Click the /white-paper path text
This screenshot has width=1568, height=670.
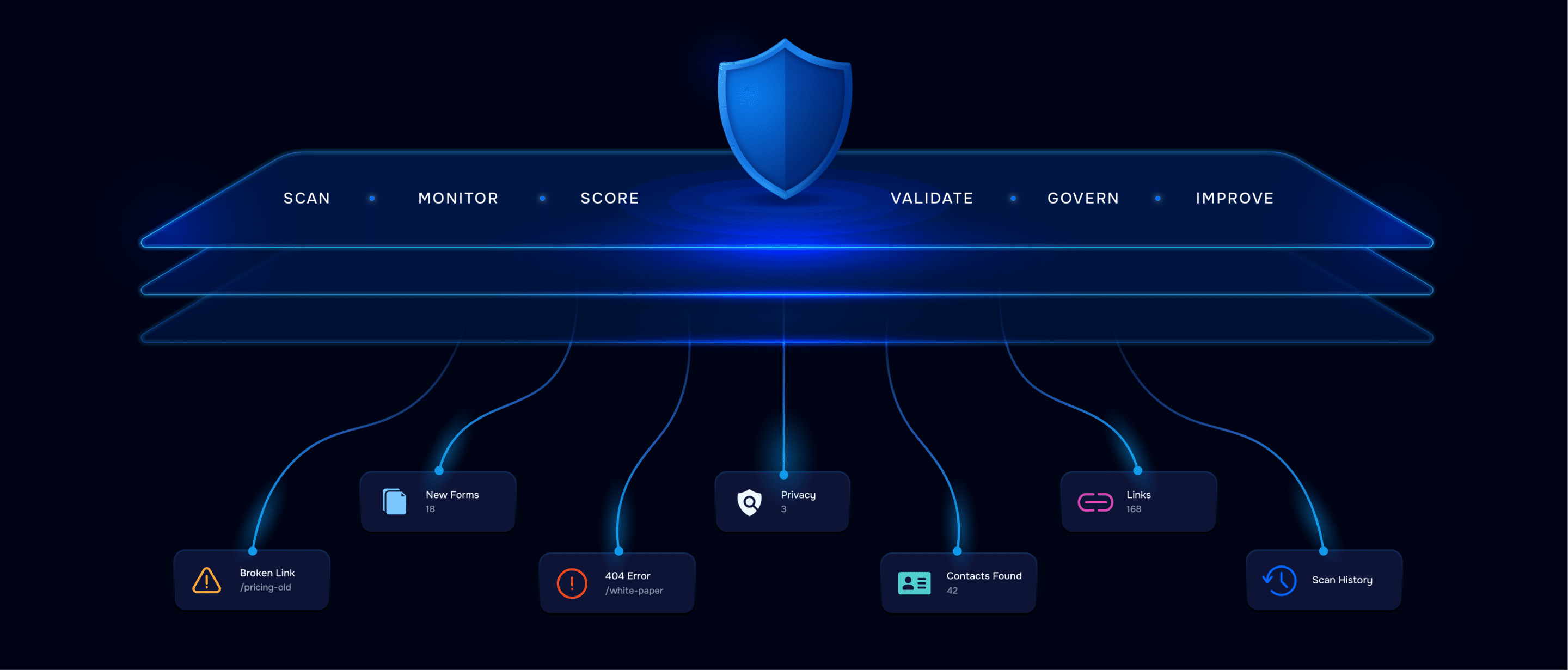pos(634,591)
